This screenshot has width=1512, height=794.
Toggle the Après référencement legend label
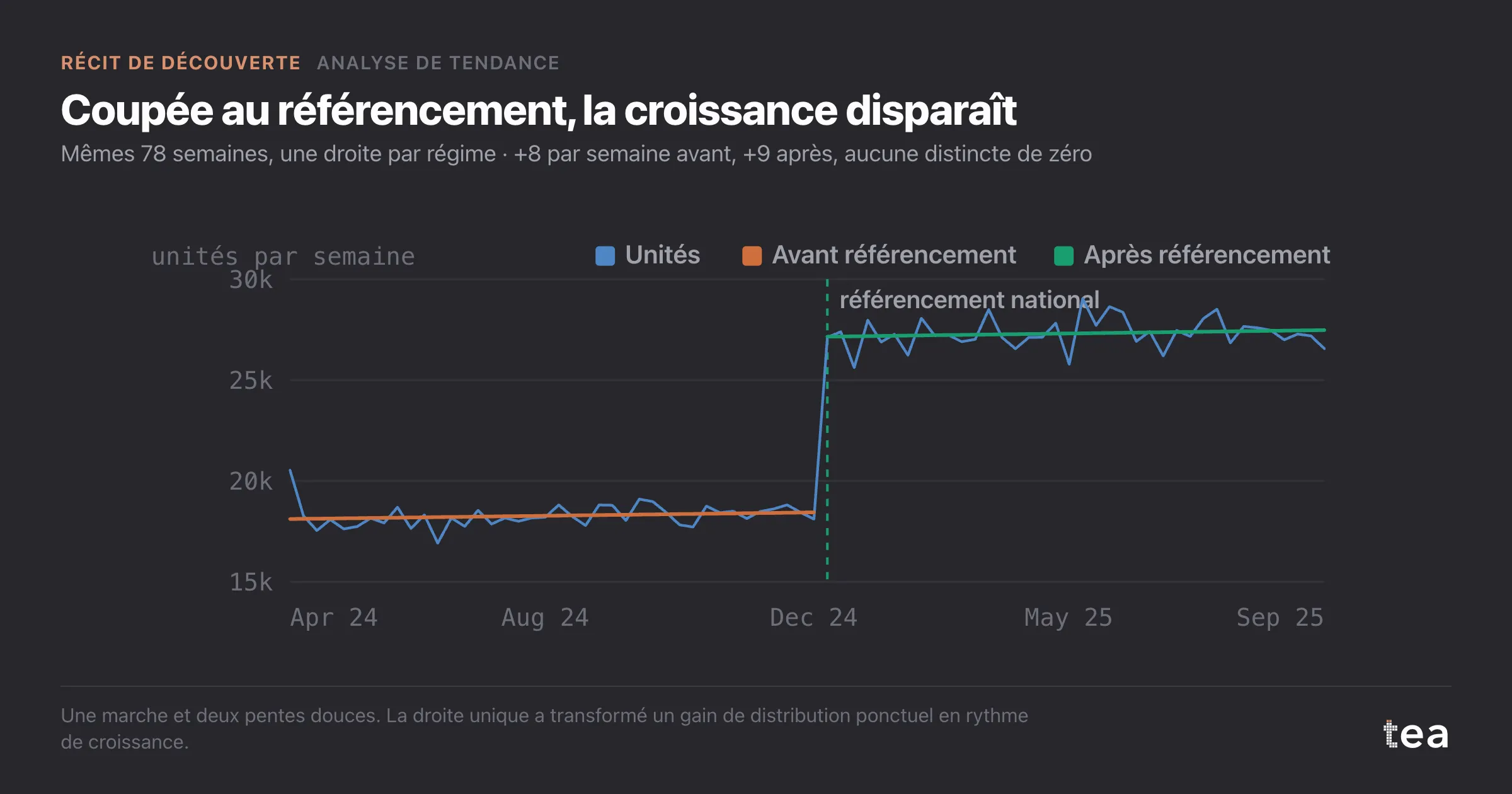pyautogui.click(x=1206, y=255)
